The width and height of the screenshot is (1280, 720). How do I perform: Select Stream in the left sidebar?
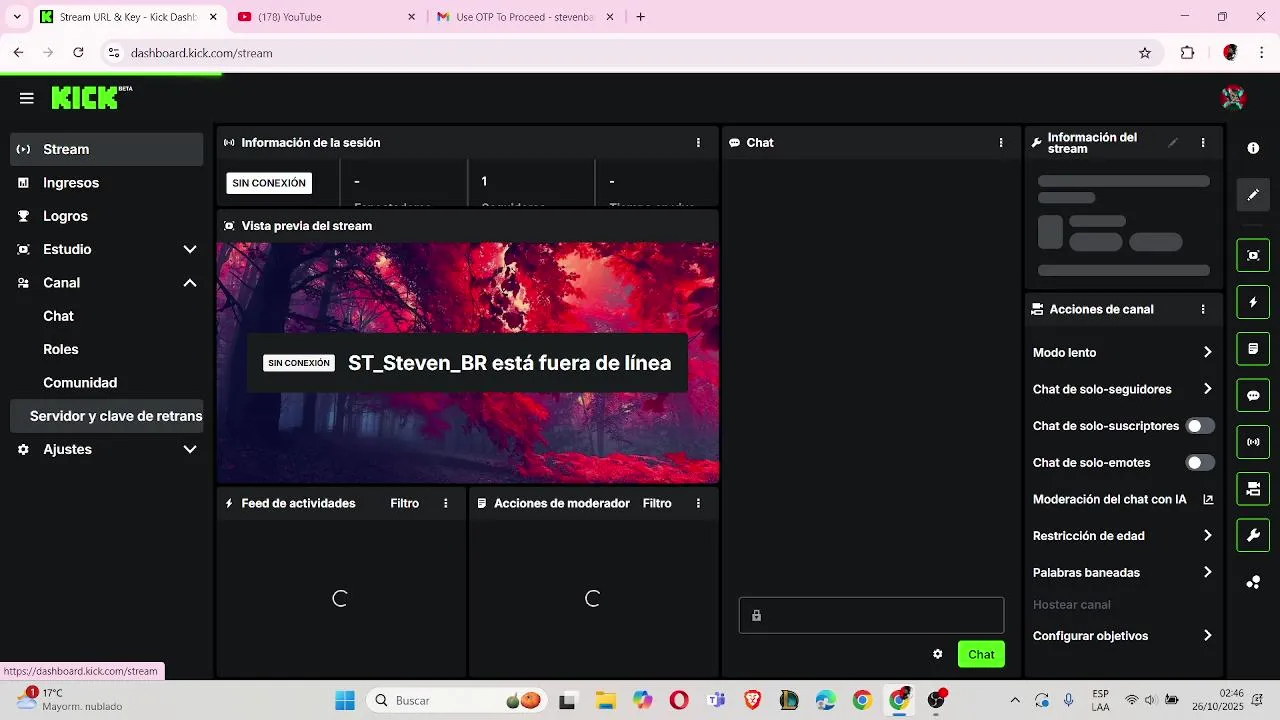[108, 149]
